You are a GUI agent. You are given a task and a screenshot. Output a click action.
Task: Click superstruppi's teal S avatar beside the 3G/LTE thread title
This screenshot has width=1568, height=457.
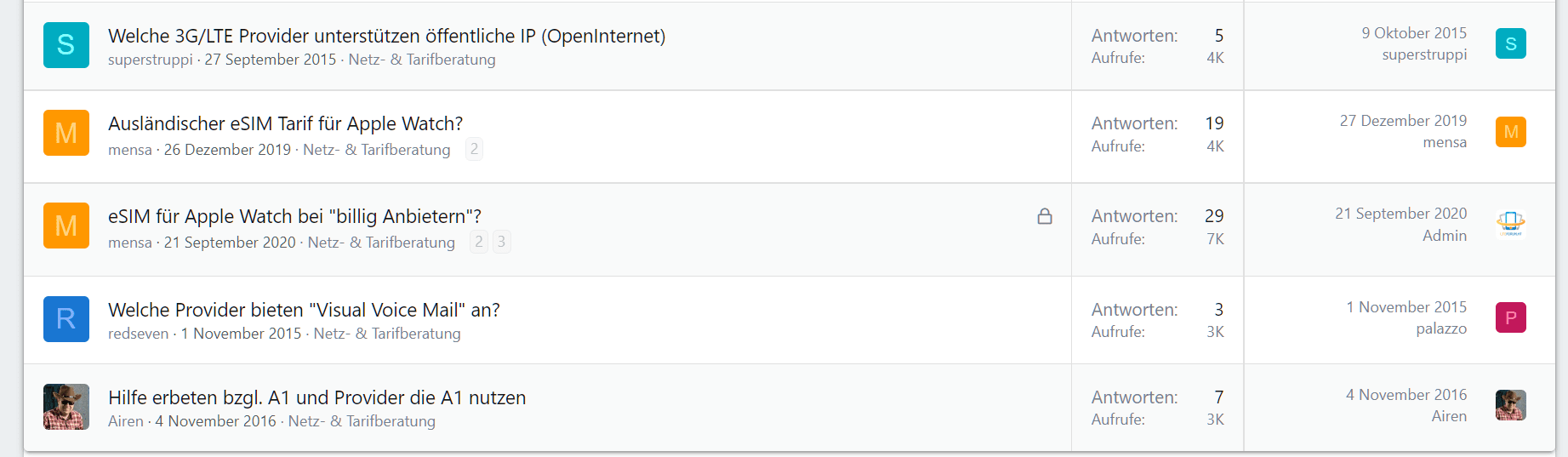tap(66, 45)
